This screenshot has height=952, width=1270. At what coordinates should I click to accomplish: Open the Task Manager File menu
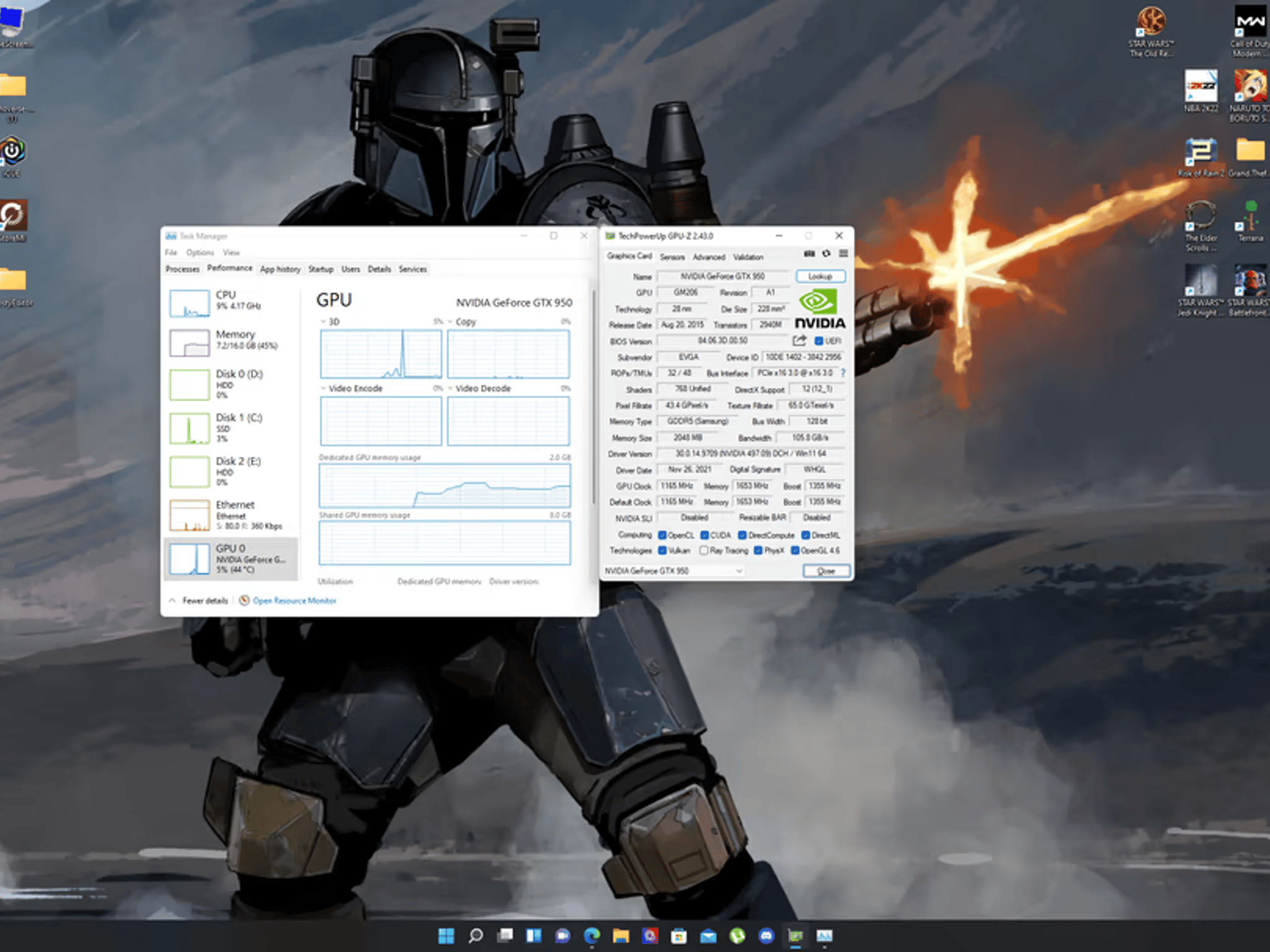171,252
